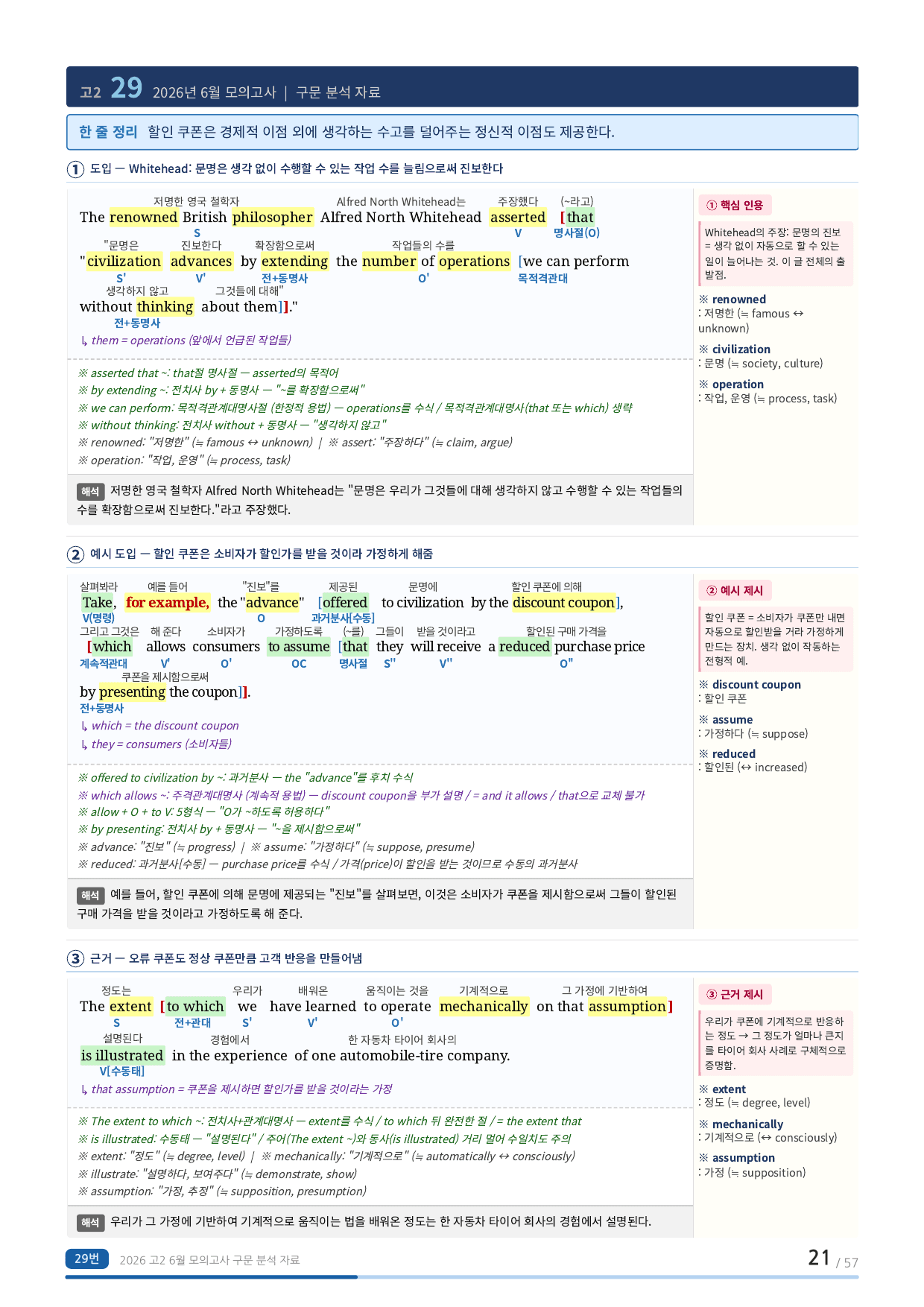Click highlighted "extent" in "The extent to which" sentence
The height and width of the screenshot is (1307, 924).
point(131,1006)
